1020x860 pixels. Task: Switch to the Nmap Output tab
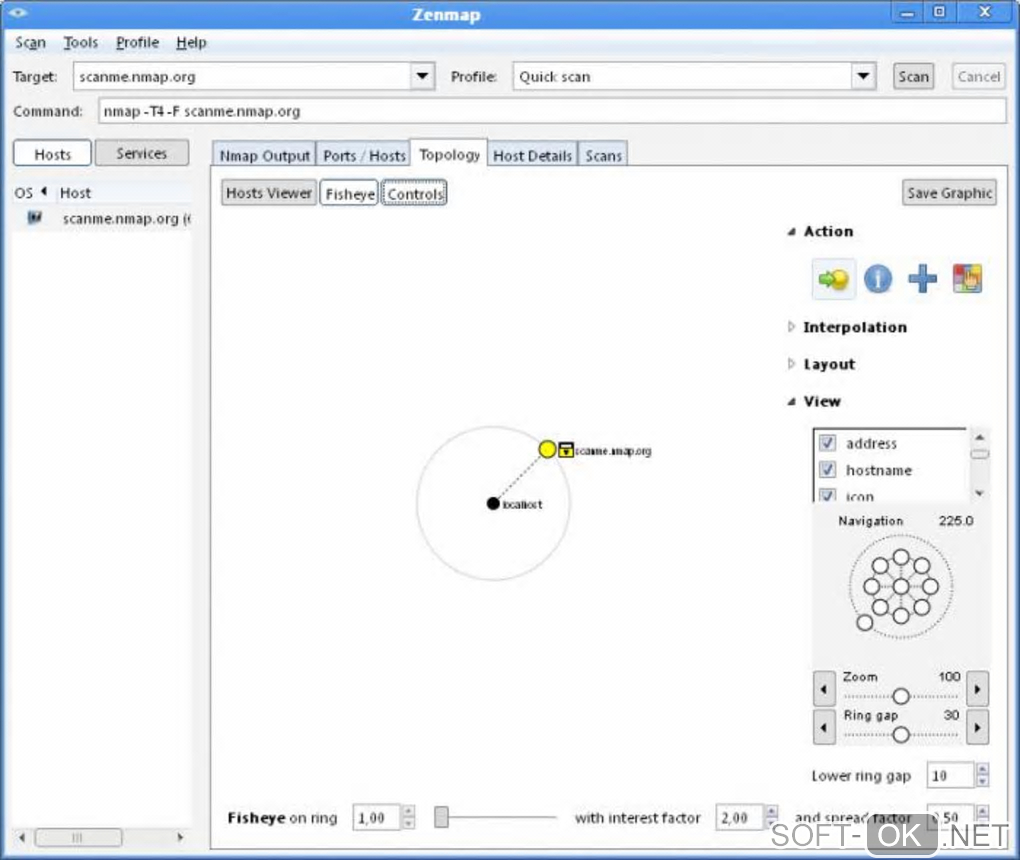(264, 155)
